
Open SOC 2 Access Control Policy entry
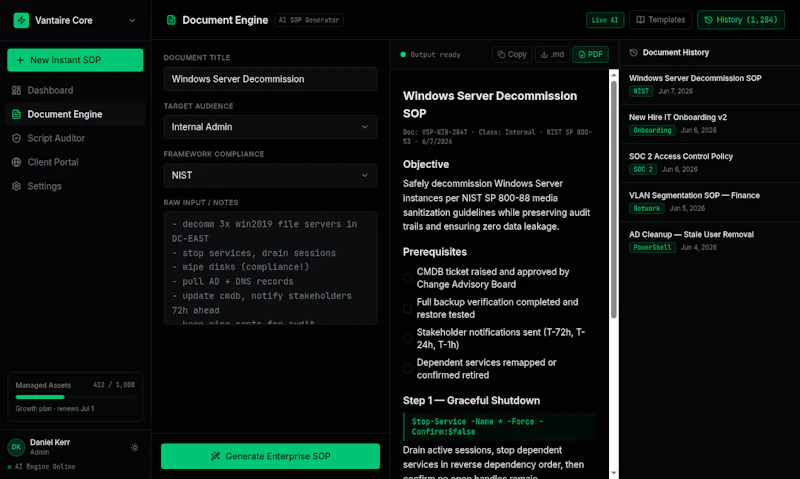point(710,163)
